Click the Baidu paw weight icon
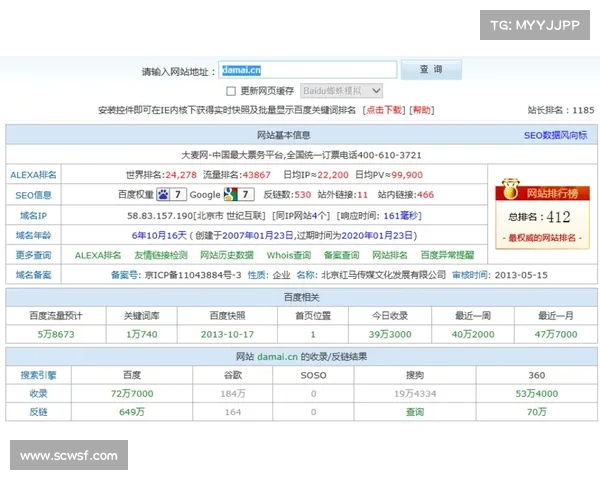600x480 pixels. click(163, 194)
